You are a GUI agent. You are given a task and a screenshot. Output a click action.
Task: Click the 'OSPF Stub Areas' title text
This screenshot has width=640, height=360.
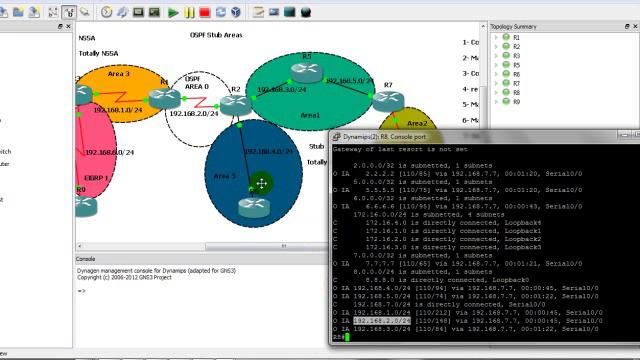pos(216,35)
